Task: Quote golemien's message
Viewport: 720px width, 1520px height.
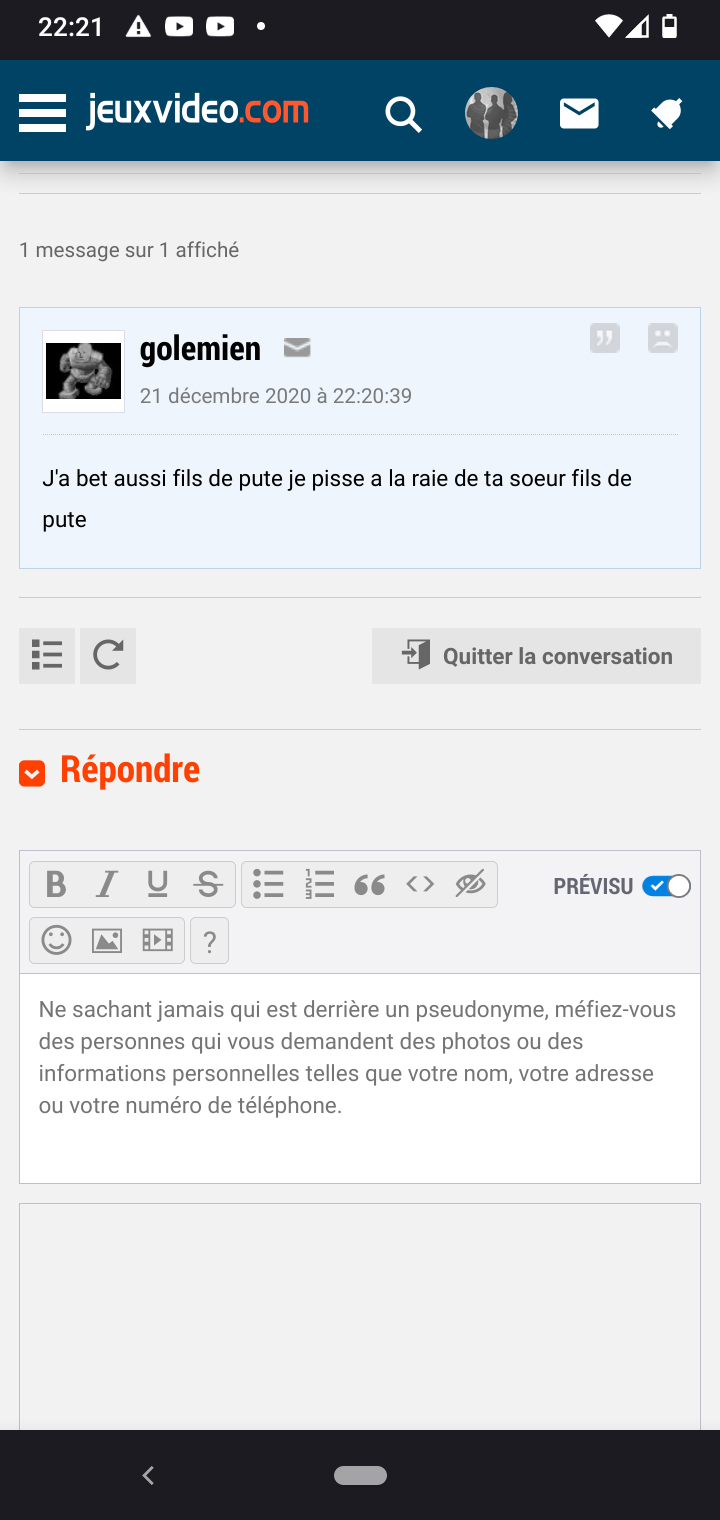Action: (604, 339)
